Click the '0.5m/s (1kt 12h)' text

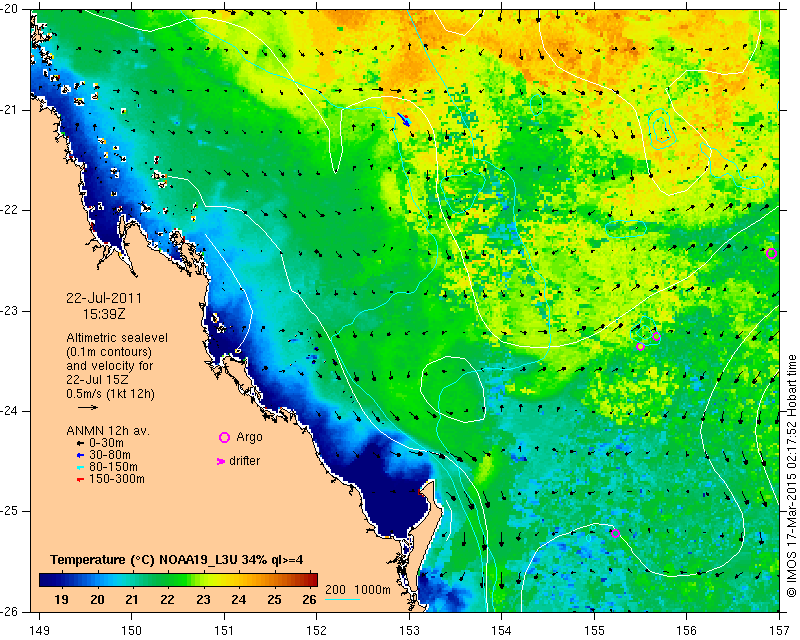coord(110,394)
